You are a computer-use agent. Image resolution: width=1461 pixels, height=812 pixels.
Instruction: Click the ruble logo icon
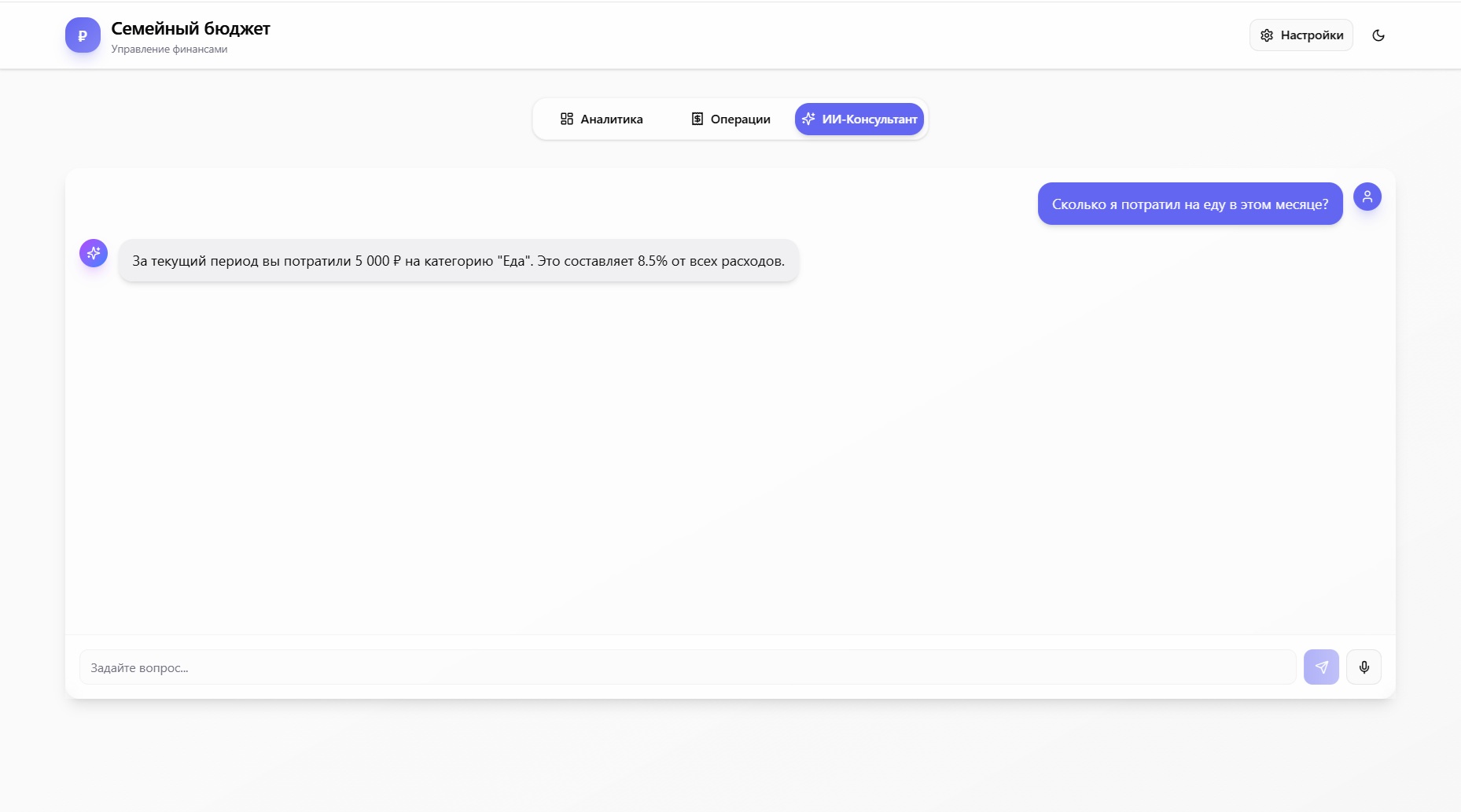click(x=83, y=35)
